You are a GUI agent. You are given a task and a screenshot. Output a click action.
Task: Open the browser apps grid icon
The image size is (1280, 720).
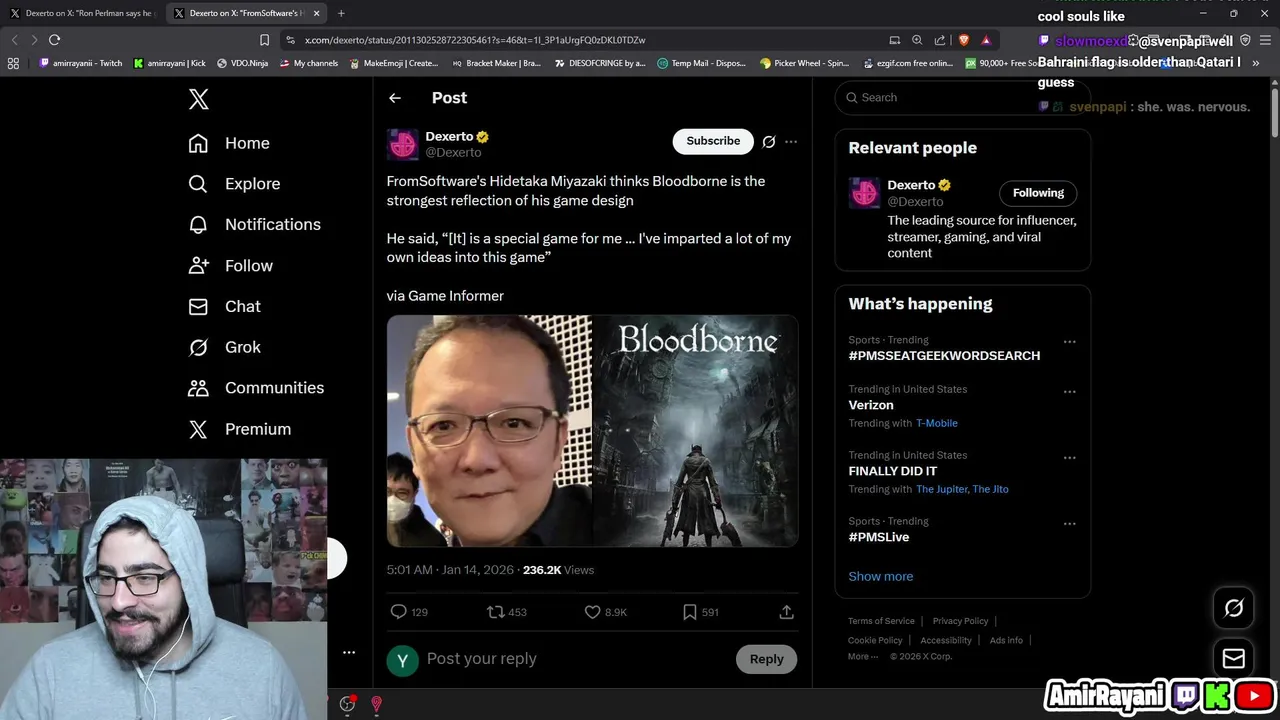coord(13,63)
